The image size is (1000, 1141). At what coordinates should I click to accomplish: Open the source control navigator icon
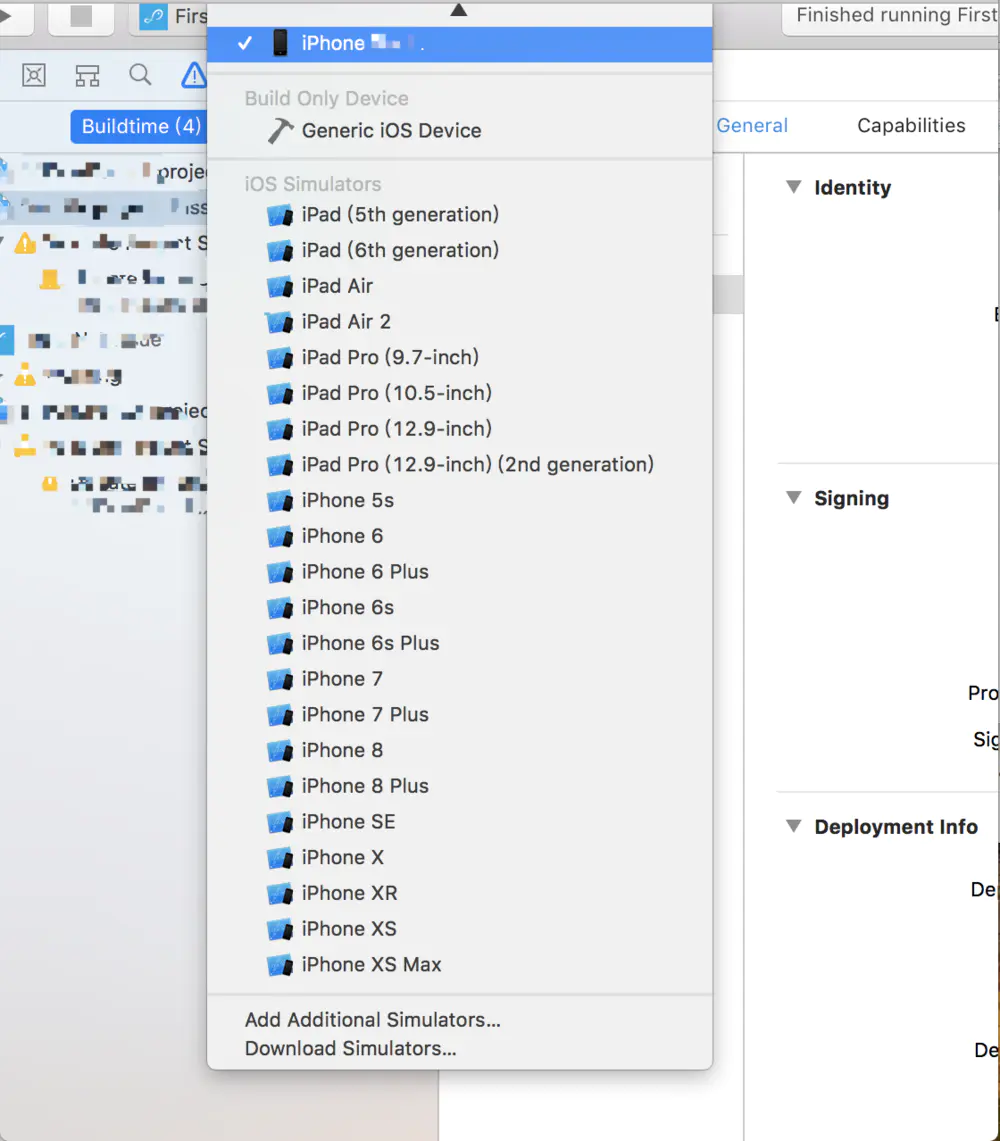coord(33,75)
